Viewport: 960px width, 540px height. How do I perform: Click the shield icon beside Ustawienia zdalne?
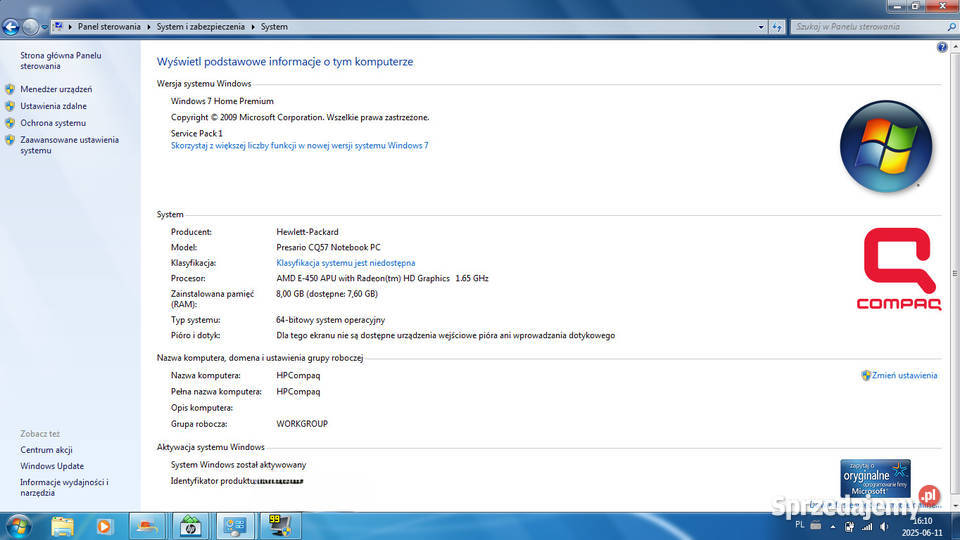(x=10, y=107)
